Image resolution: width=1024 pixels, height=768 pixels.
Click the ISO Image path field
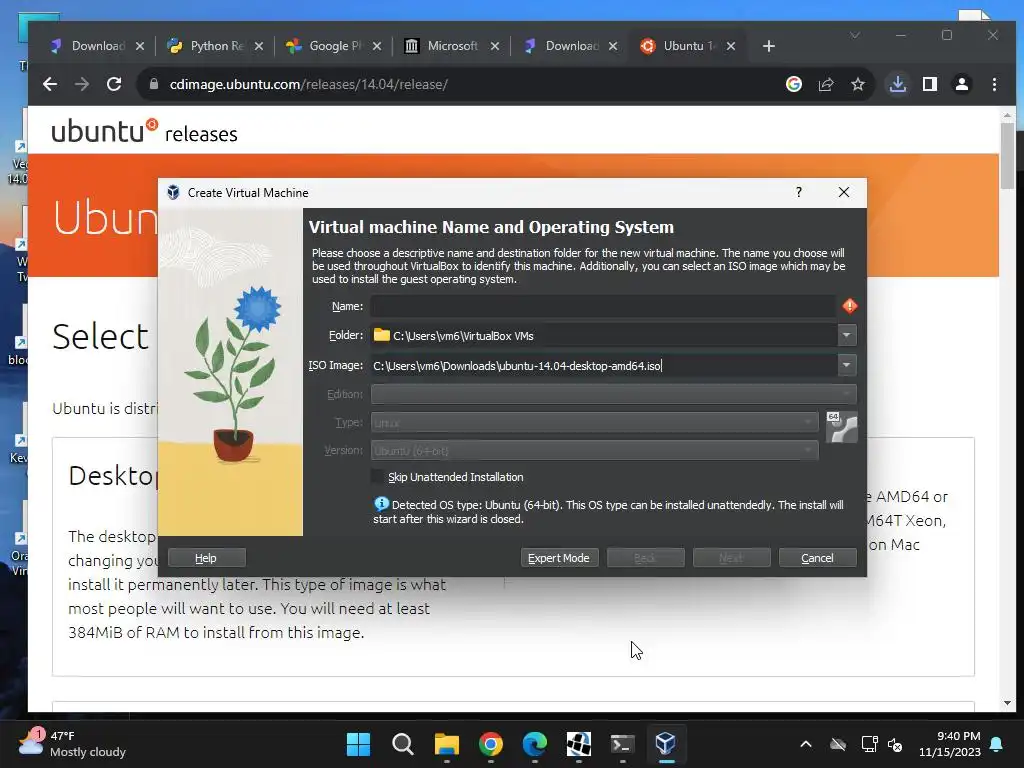pyautogui.click(x=603, y=365)
